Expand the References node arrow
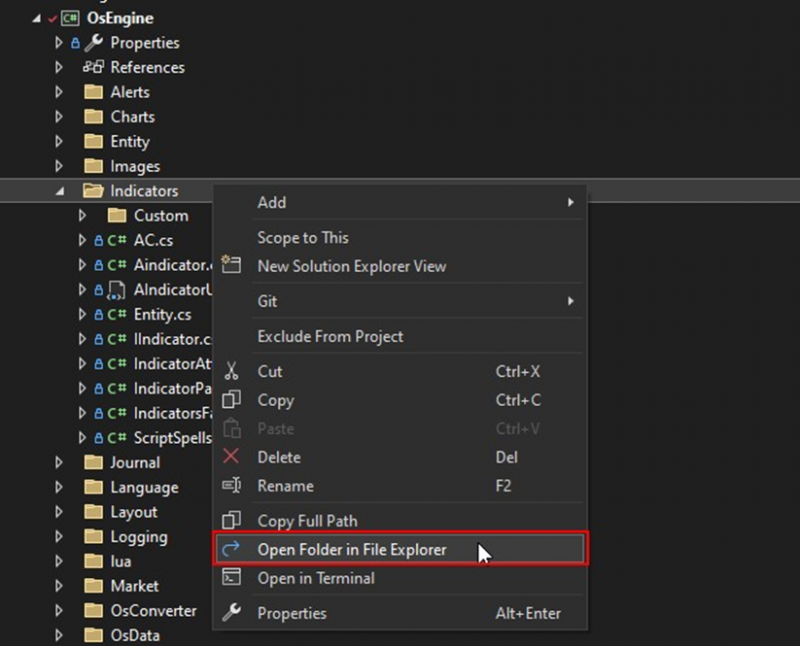The image size is (800, 646). [59, 67]
